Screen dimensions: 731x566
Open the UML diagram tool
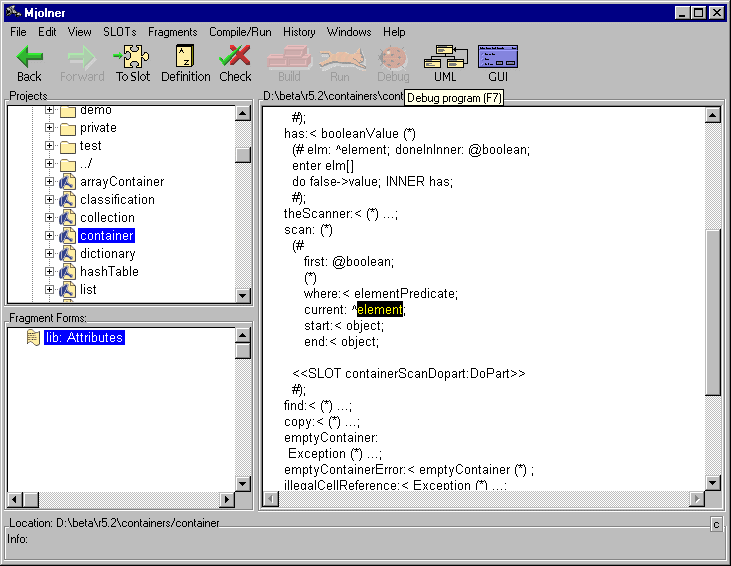[x=444, y=57]
